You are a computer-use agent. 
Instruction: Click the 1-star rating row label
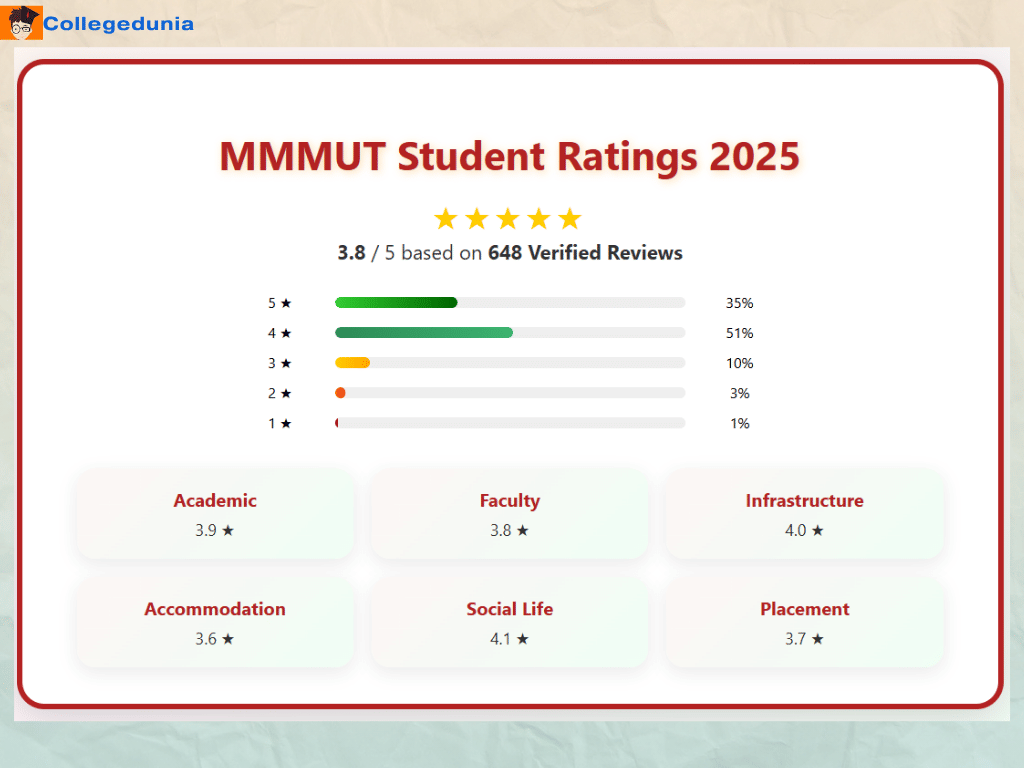[x=279, y=423]
